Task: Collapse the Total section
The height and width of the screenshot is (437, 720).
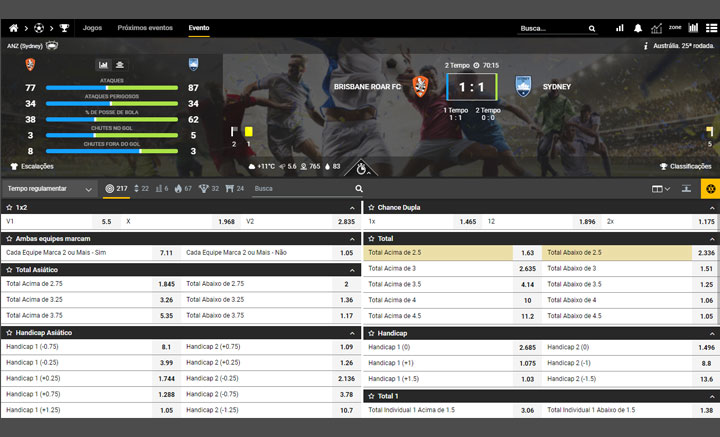Action: coord(712,239)
